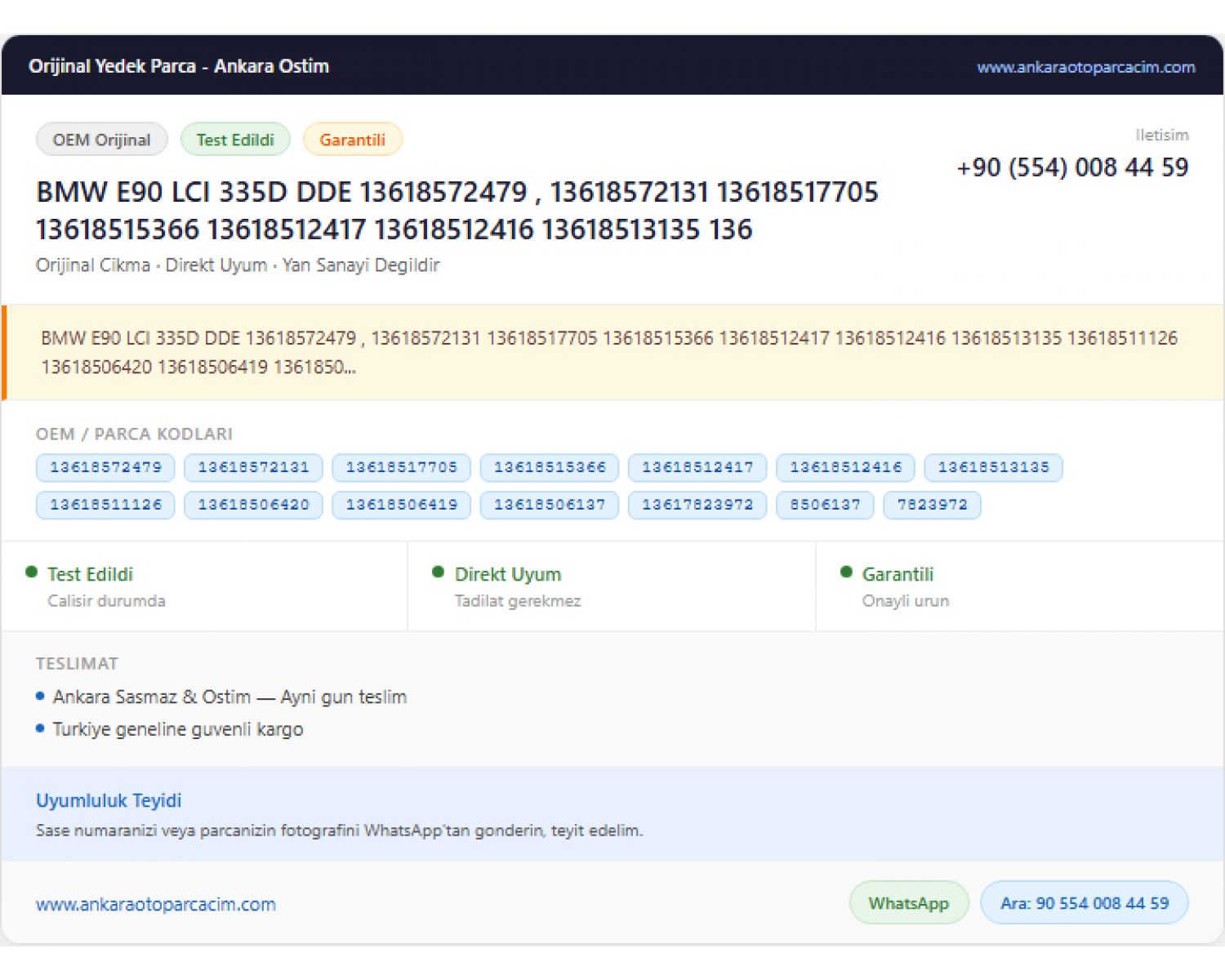
Task: Click part code chip 13618572479
Action: (x=105, y=467)
